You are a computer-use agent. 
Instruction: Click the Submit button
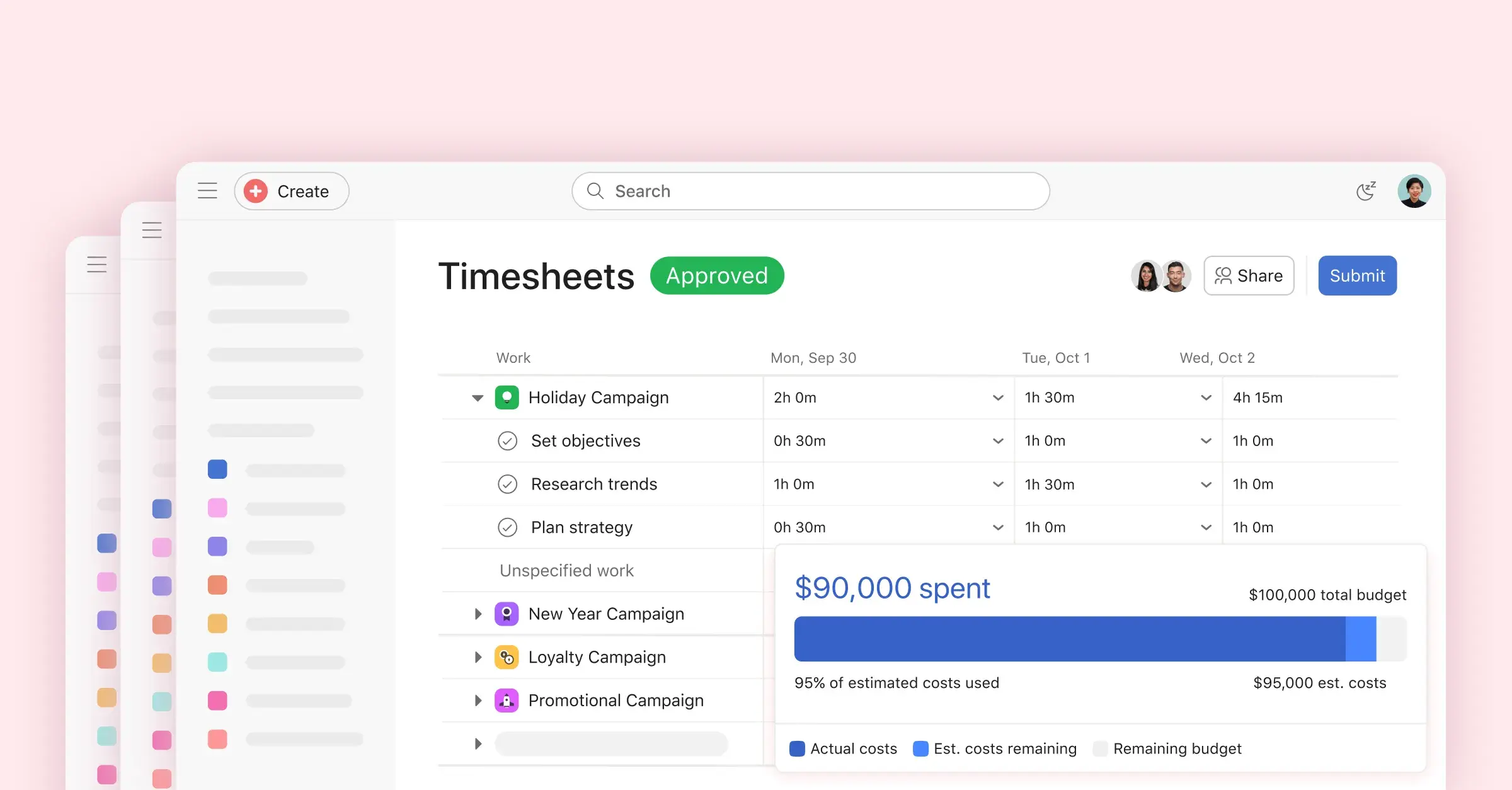1357,275
